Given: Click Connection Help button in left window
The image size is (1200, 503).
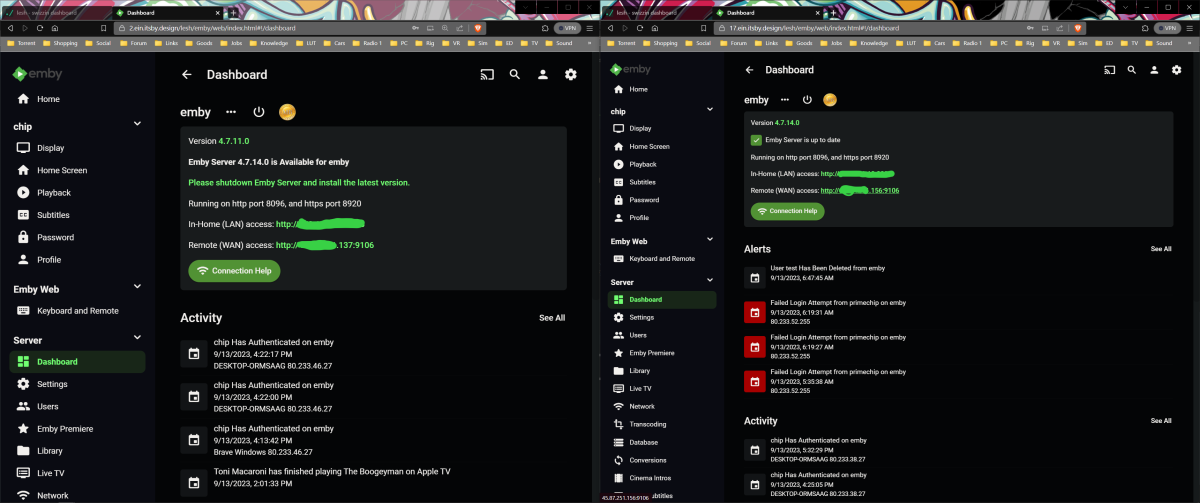Looking at the screenshot, I should 234,271.
